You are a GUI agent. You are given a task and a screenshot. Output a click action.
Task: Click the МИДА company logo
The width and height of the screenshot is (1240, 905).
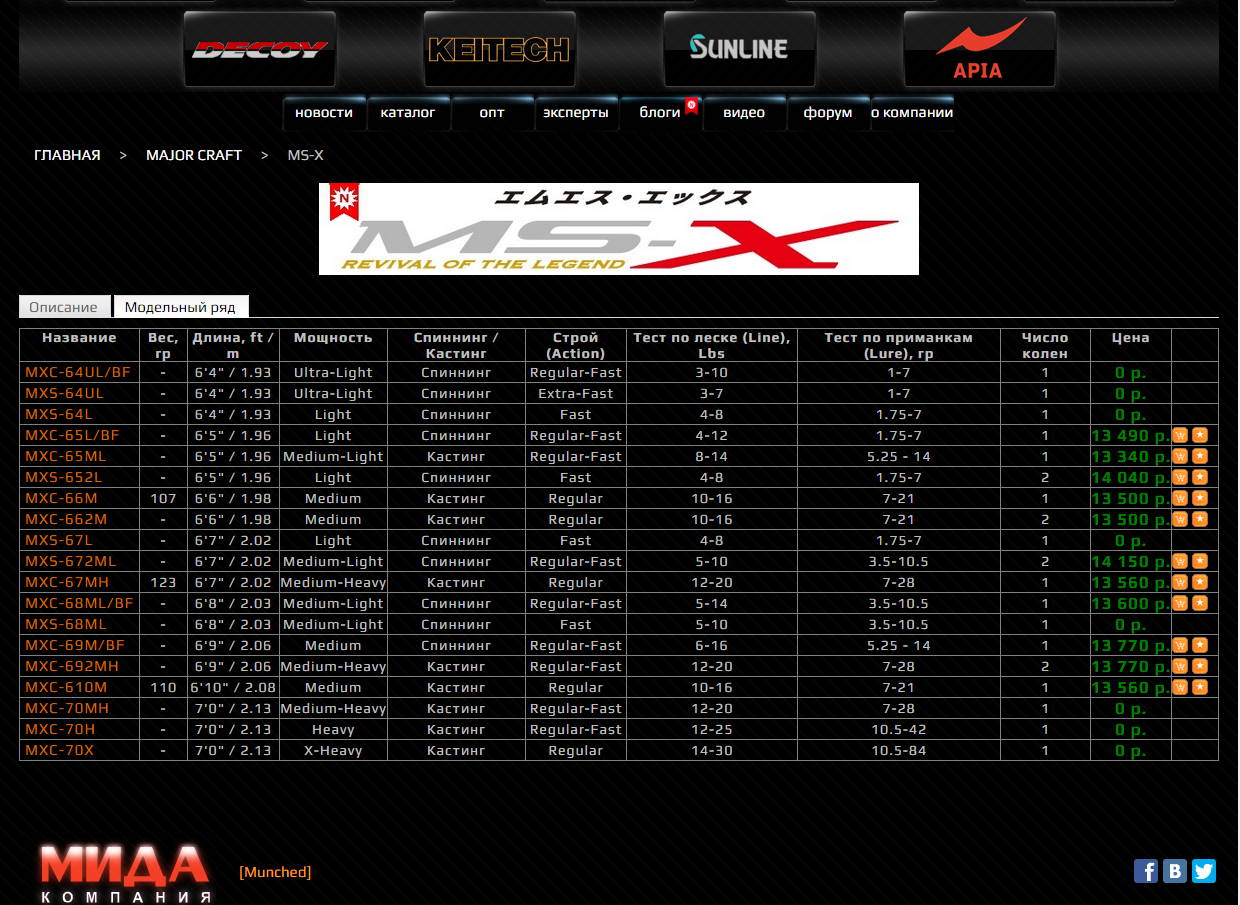(x=125, y=873)
